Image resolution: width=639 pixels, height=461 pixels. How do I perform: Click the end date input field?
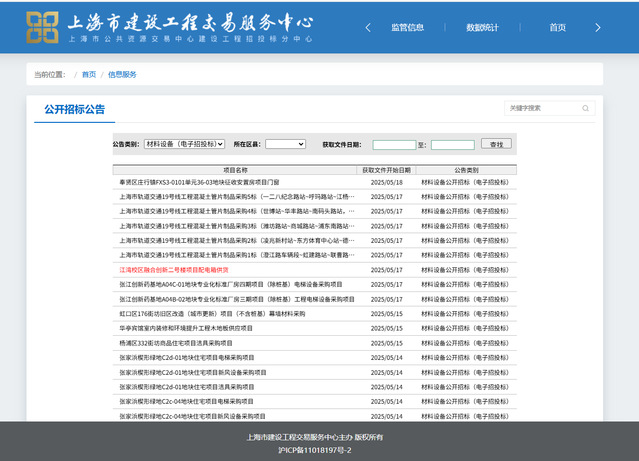[452, 144]
